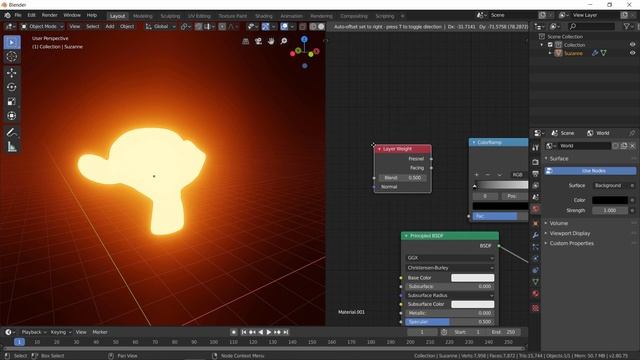Open the Christensen-Burley subsurface dropdown
This screenshot has width=640, height=360.
click(450, 268)
